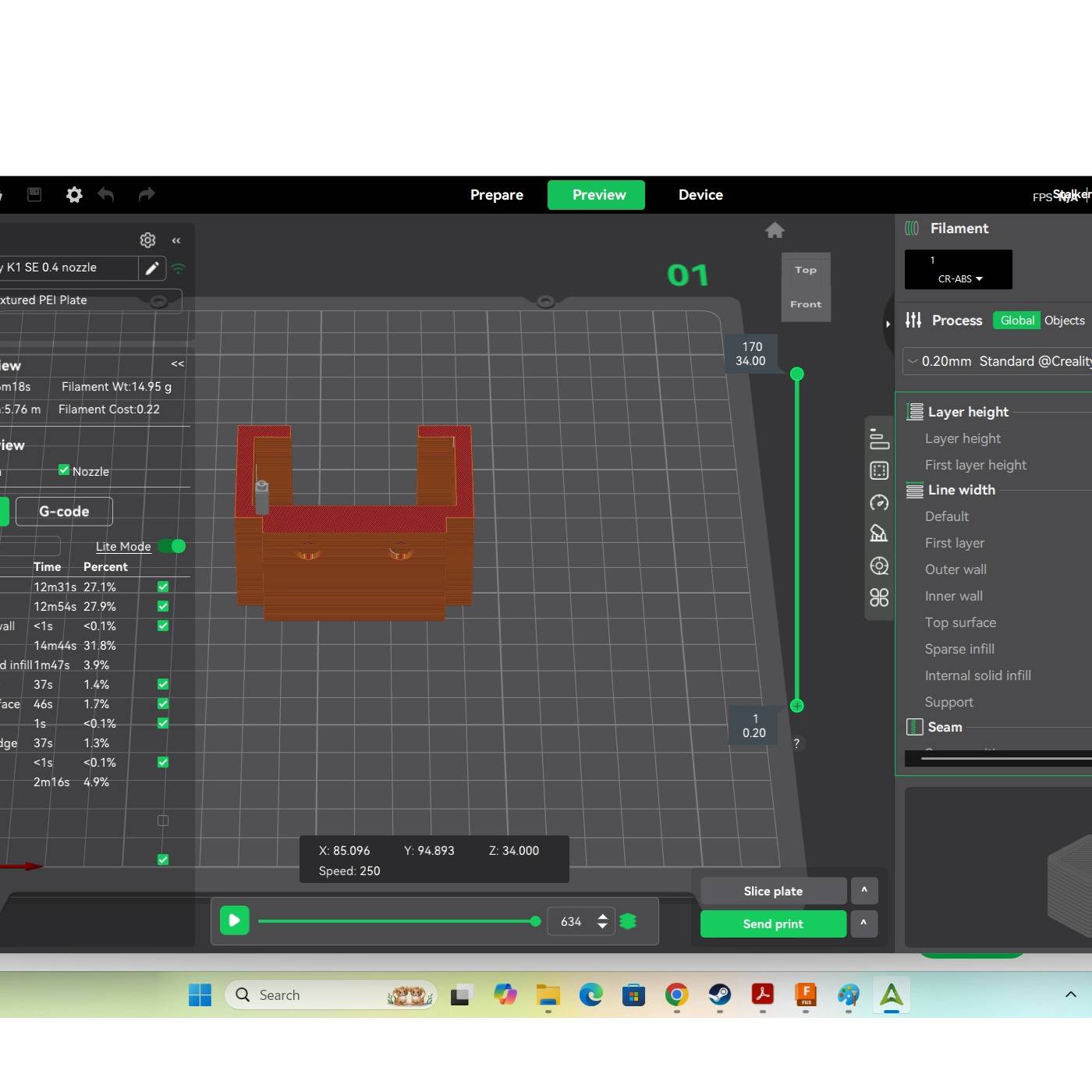Toggle Lite Mode switch
Image resolution: width=1092 pixels, height=1092 pixels.
(172, 546)
